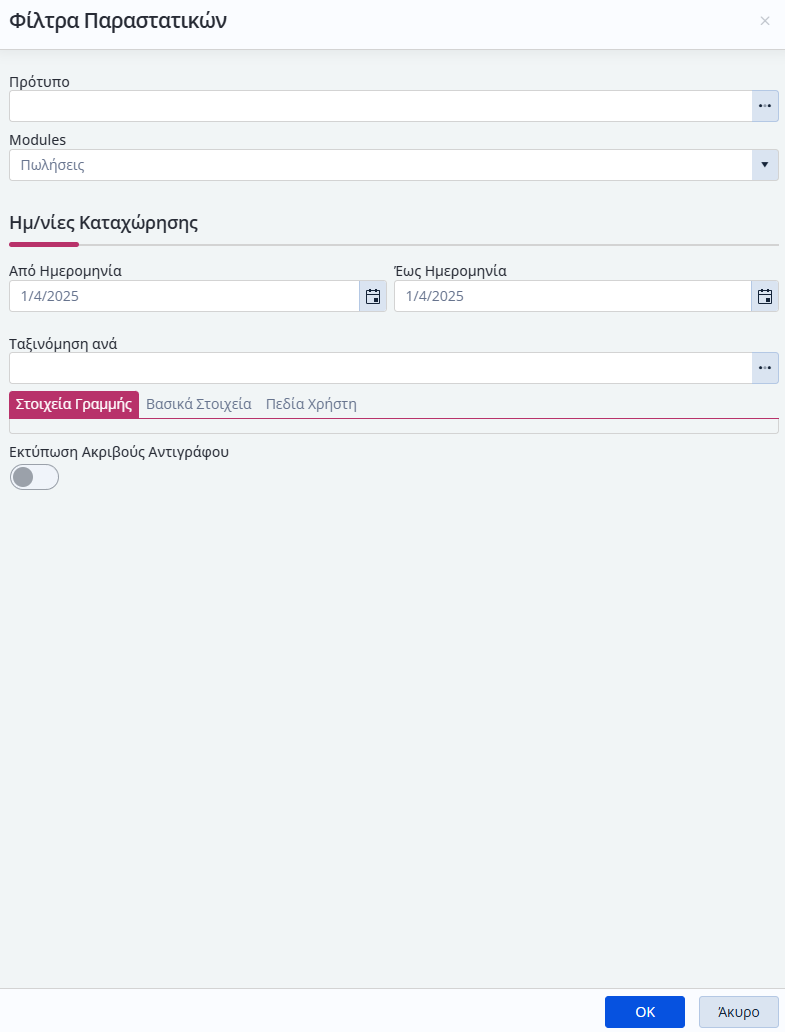785x1032 pixels.
Task: Focus the Πρότυπο text field
Action: tap(381, 106)
